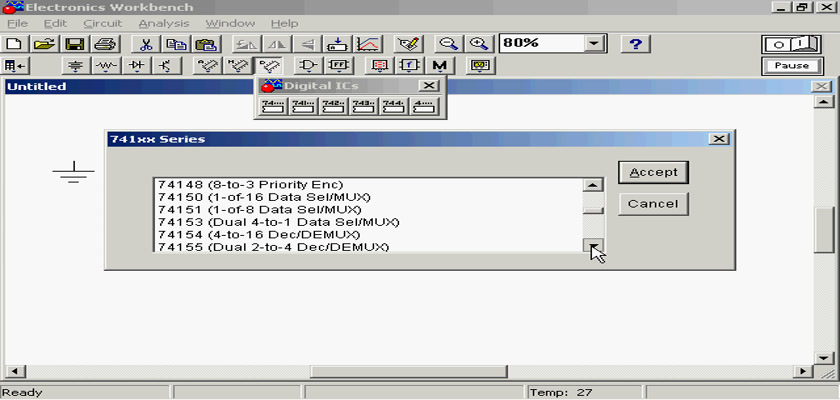Click the Untitled window scroll-down arrow

pos(823,358)
